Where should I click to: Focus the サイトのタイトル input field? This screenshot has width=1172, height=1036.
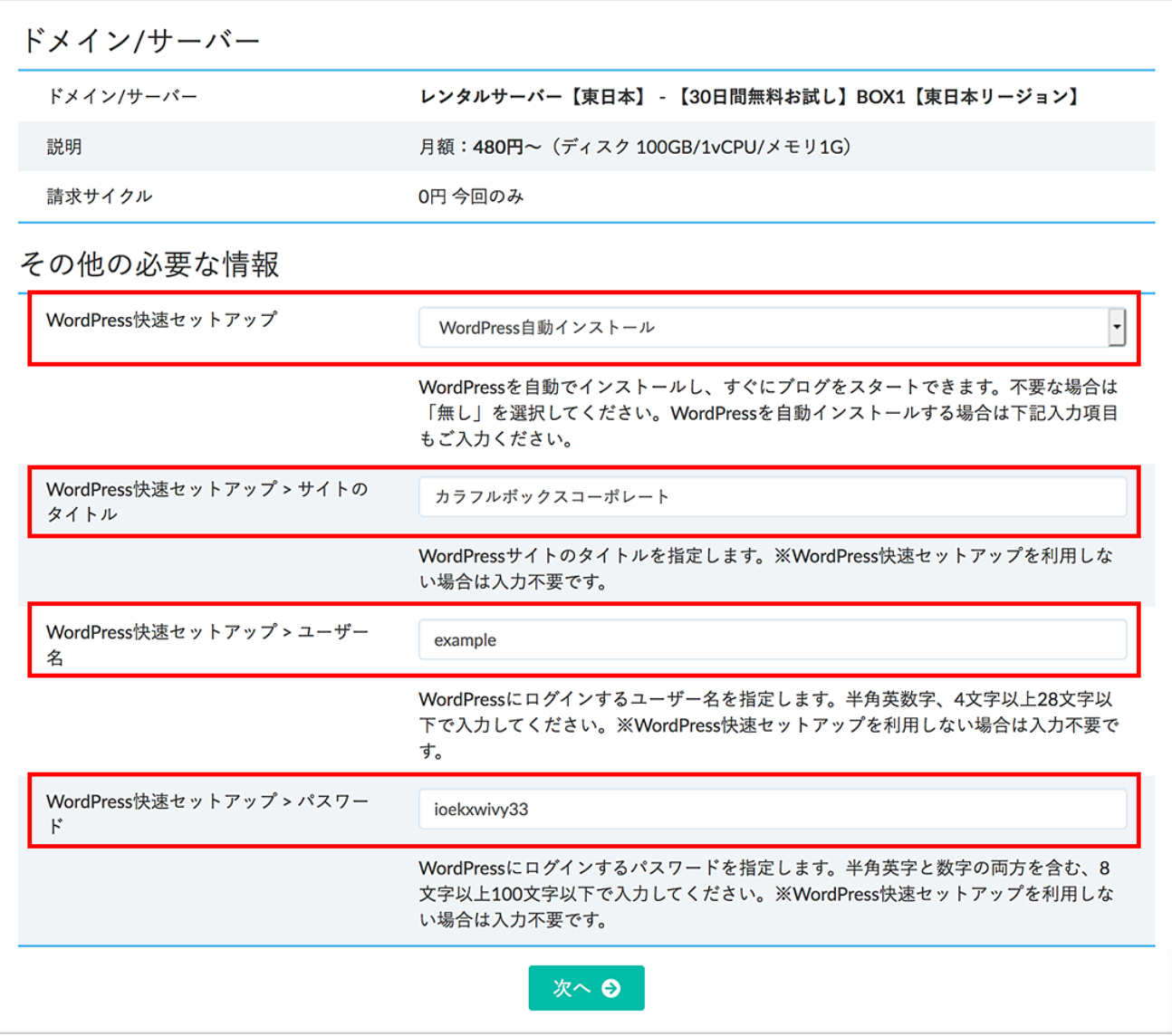point(772,497)
